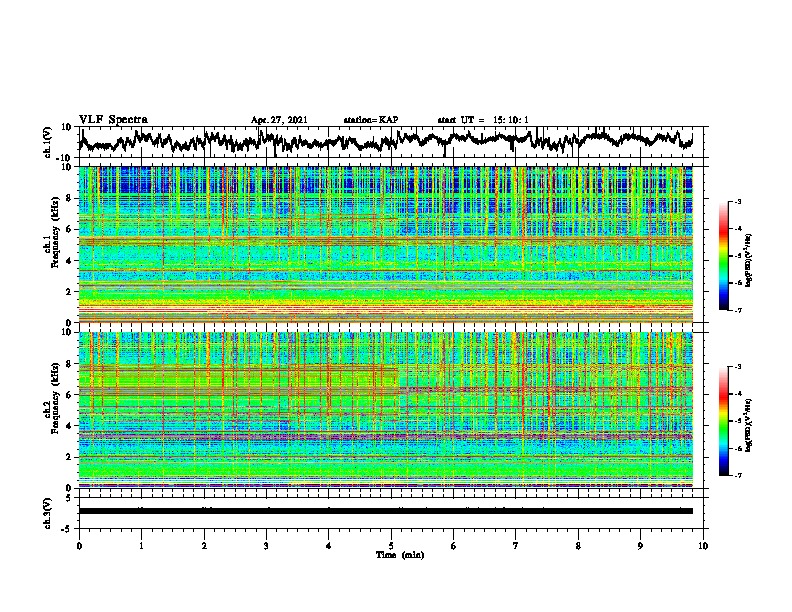792x612 pixels.
Task: Click the ch.2 "Frequency (kHz)" axis label
Action: coord(55,398)
